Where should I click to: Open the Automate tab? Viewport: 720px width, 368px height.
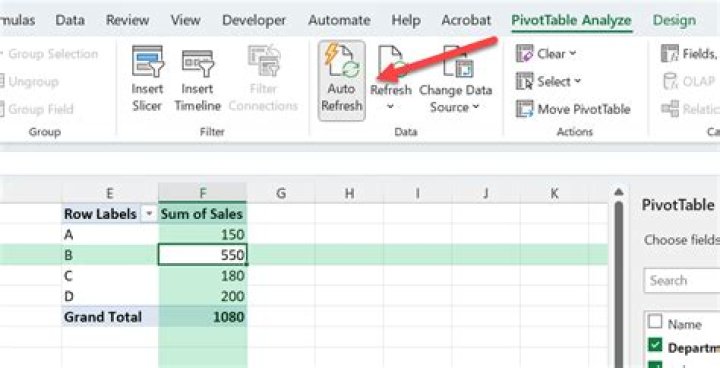click(339, 20)
